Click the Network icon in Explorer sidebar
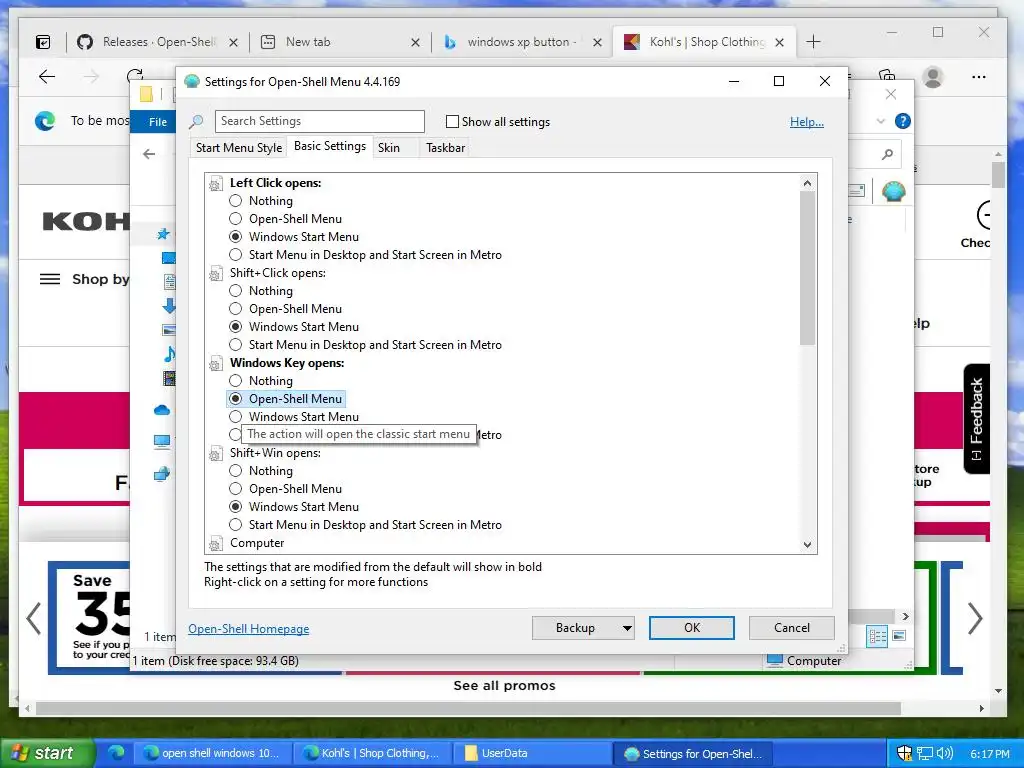The width and height of the screenshot is (1024, 768). (x=162, y=474)
